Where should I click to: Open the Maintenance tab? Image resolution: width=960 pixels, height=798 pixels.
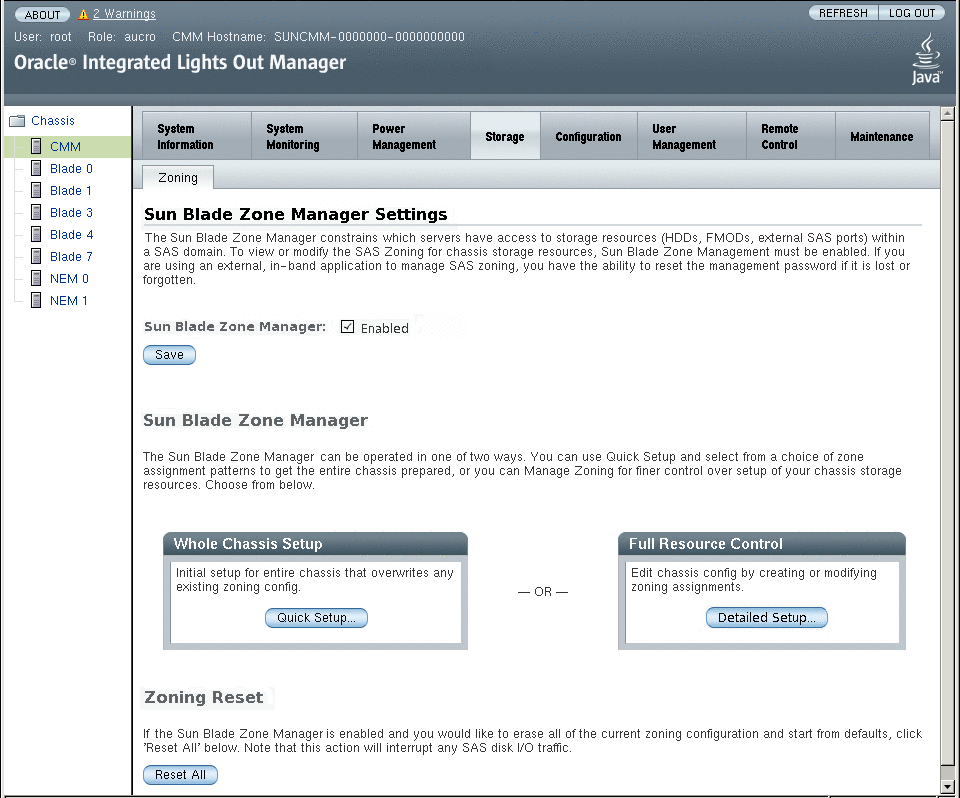click(882, 136)
